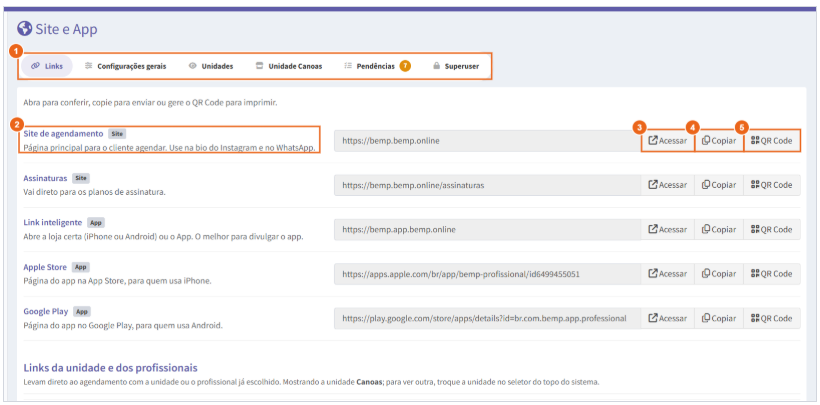Open the Links tab
This screenshot has height=405, width=820.
point(47,66)
